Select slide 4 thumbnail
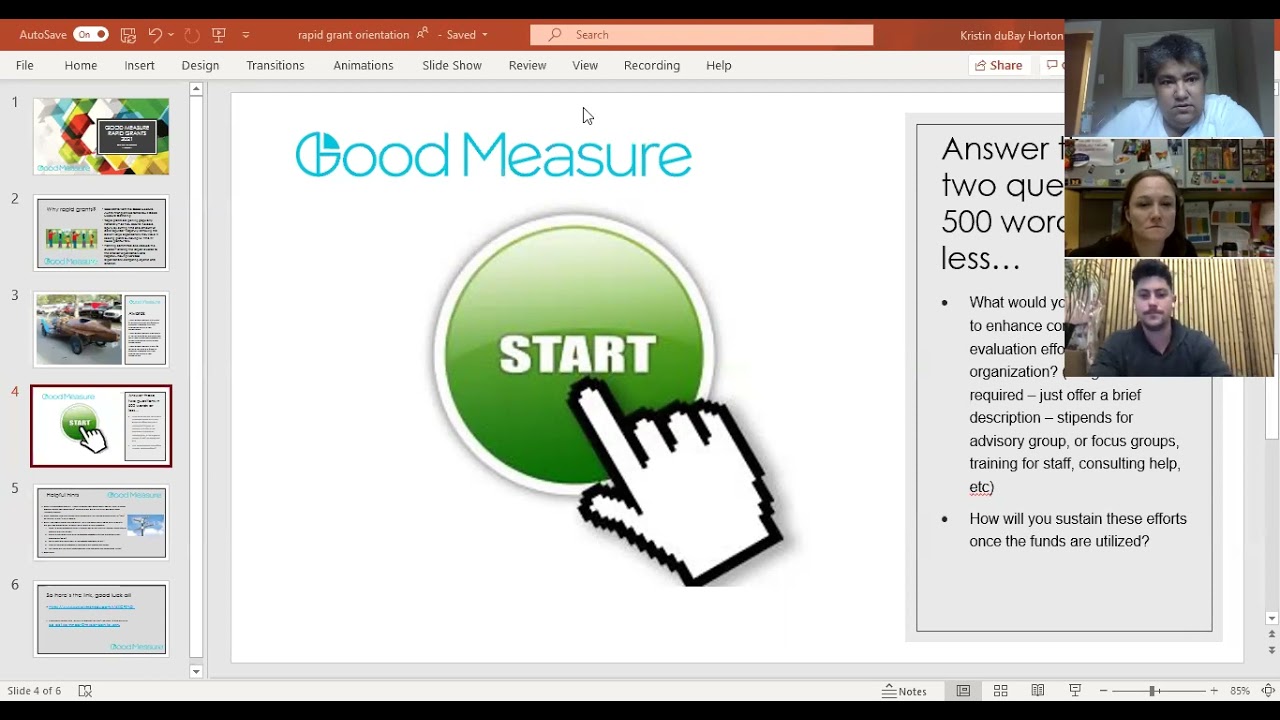Viewport: 1280px width, 720px height. [x=101, y=426]
